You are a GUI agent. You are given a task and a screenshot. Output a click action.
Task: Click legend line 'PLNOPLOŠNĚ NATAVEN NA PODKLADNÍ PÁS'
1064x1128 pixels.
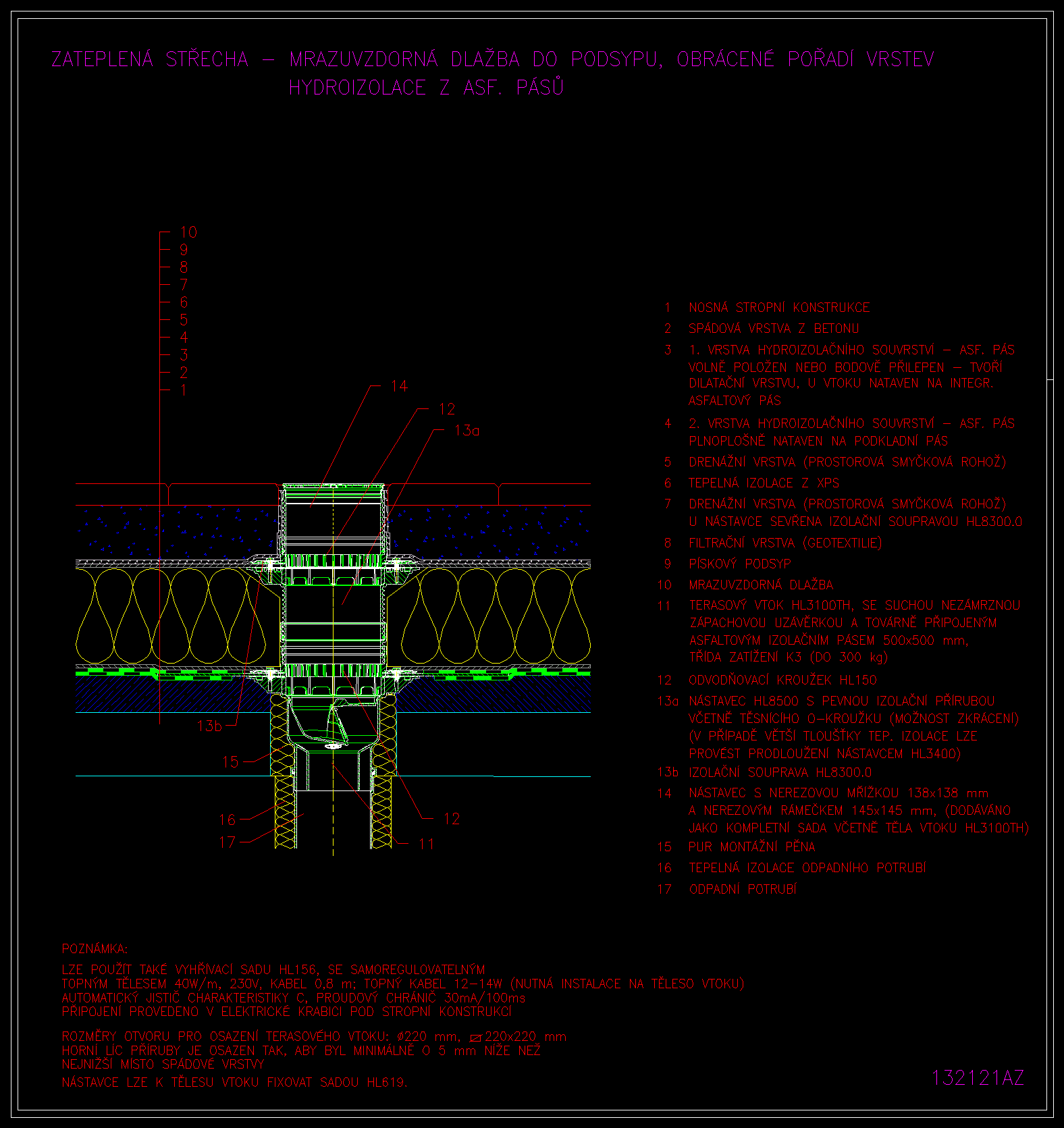[818, 441]
